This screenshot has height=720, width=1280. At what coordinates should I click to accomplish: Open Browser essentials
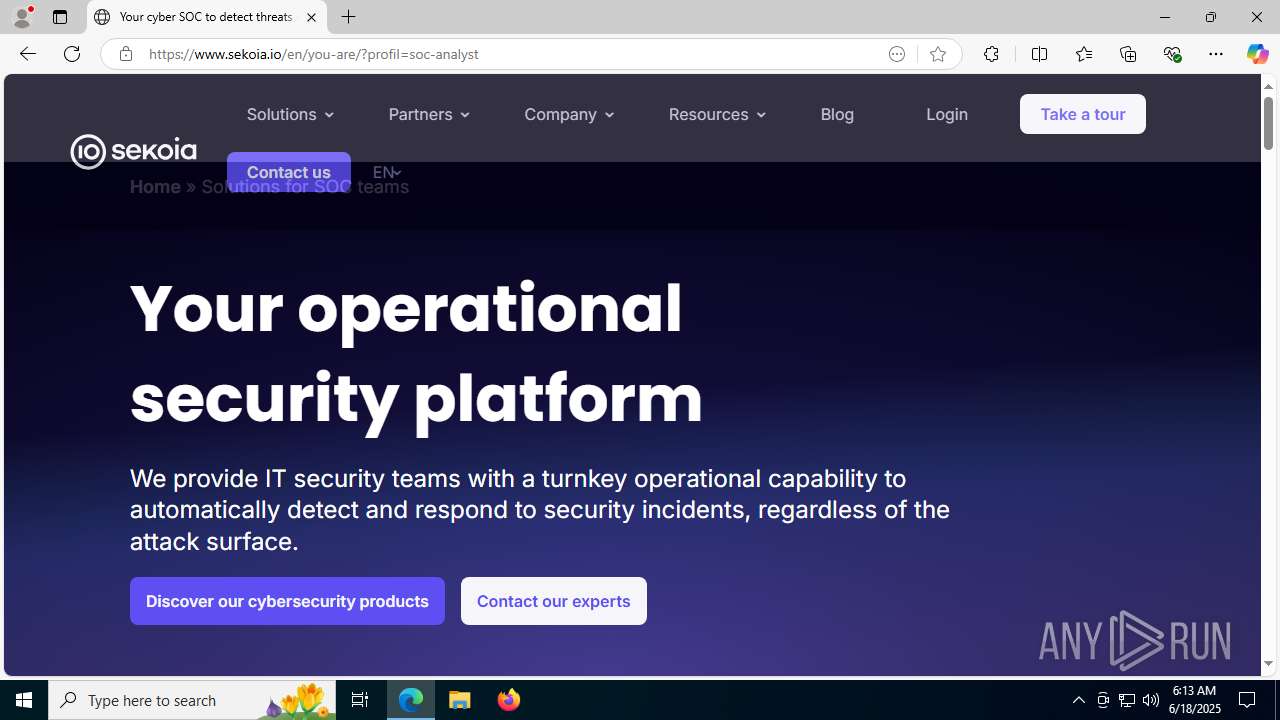tap(1172, 54)
